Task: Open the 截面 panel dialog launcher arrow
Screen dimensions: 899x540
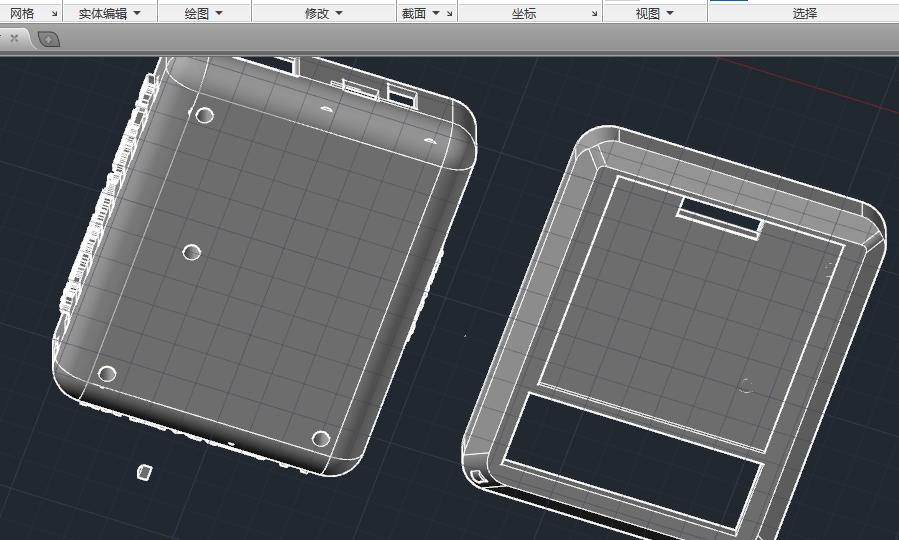Action: (450, 13)
